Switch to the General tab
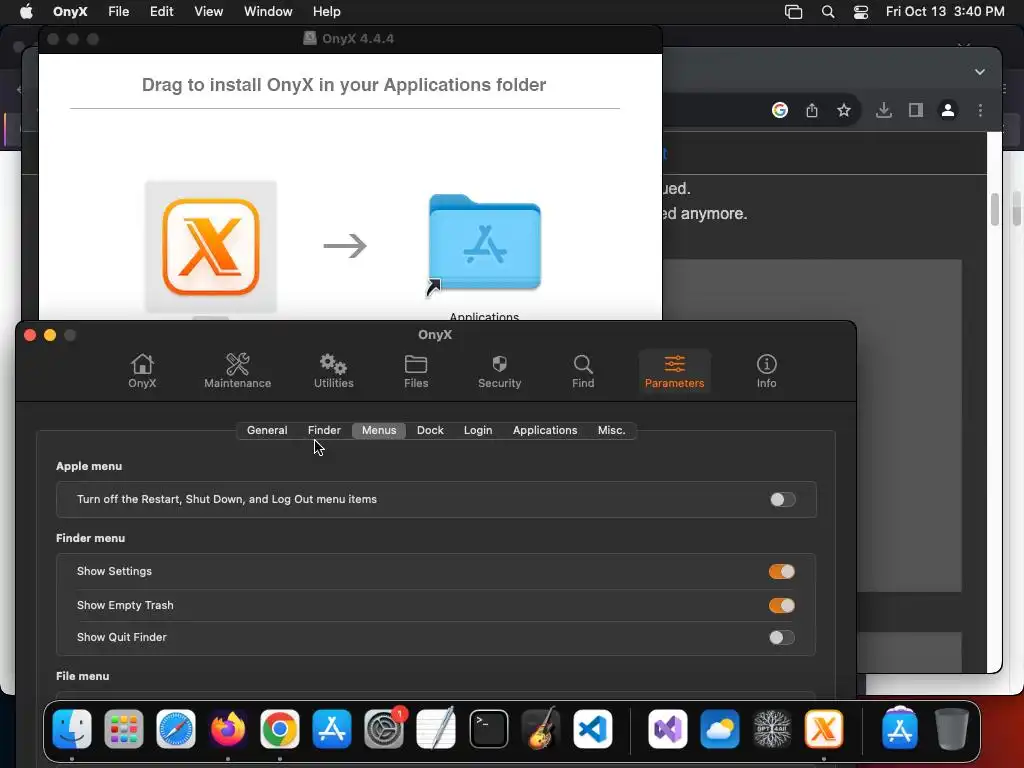Image resolution: width=1024 pixels, height=768 pixels. [x=266, y=430]
